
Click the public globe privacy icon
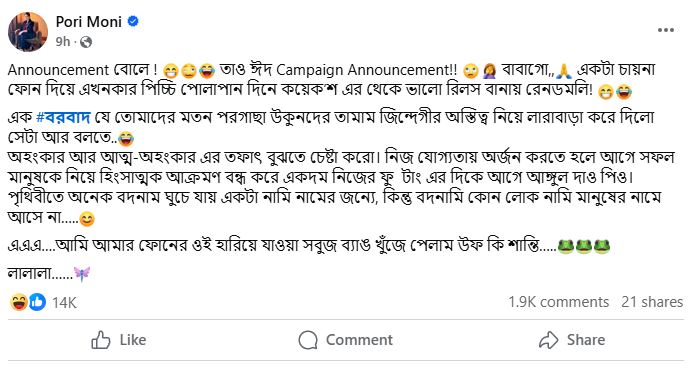[x=86, y=42]
